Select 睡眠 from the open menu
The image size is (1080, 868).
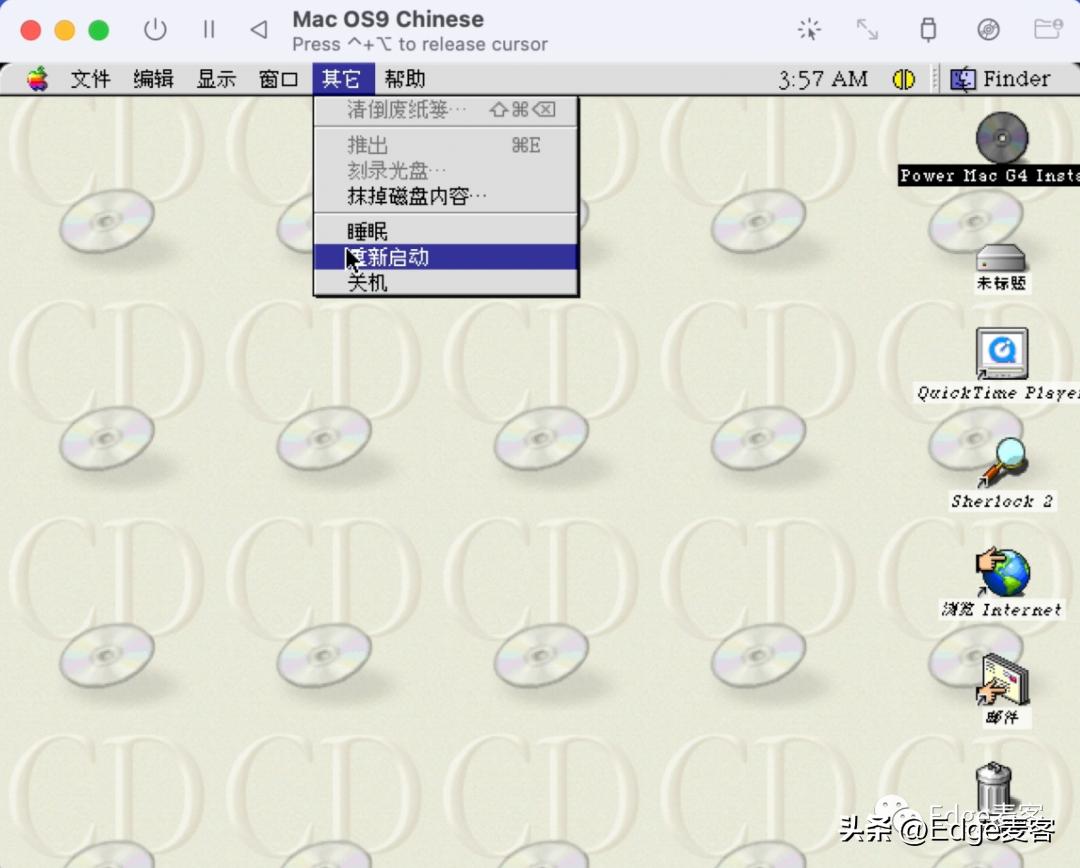click(367, 230)
